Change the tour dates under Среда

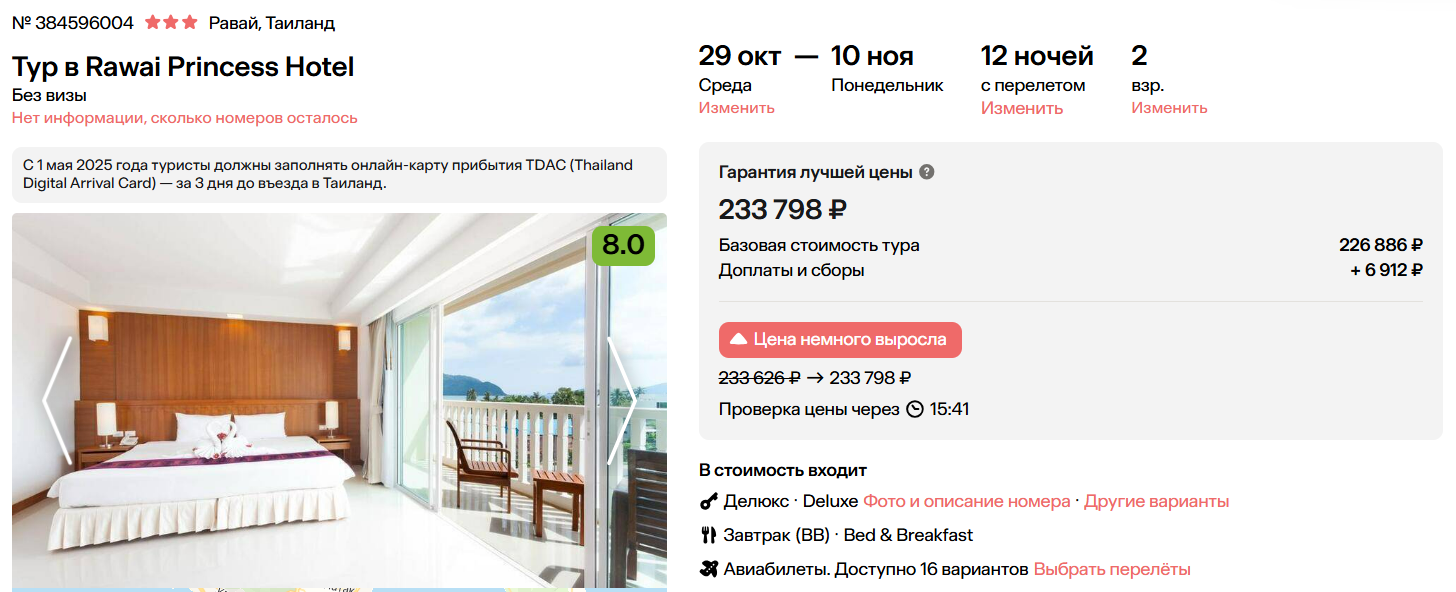click(x=736, y=108)
